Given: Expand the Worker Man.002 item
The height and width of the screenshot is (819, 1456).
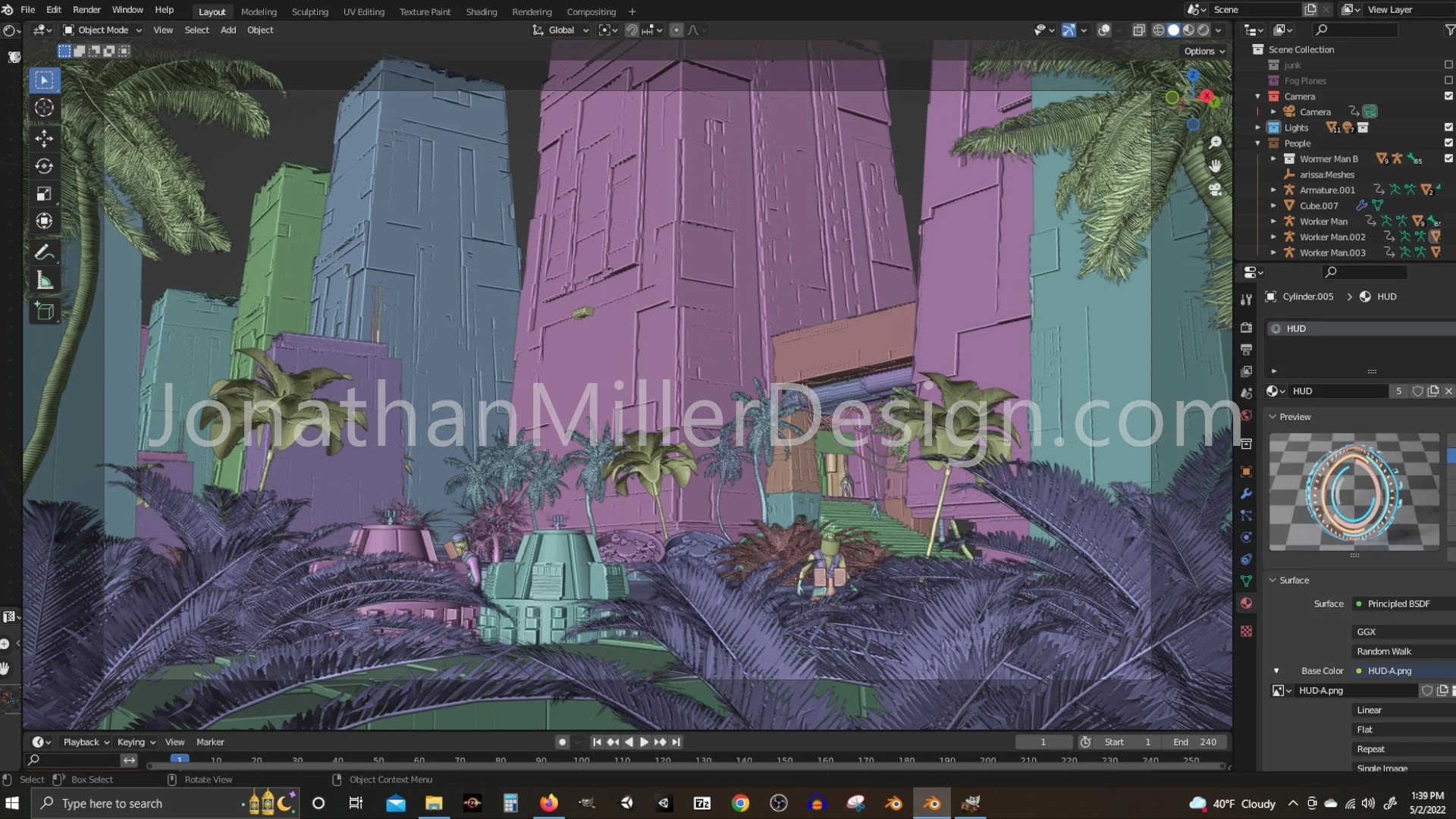Looking at the screenshot, I should point(1273,237).
